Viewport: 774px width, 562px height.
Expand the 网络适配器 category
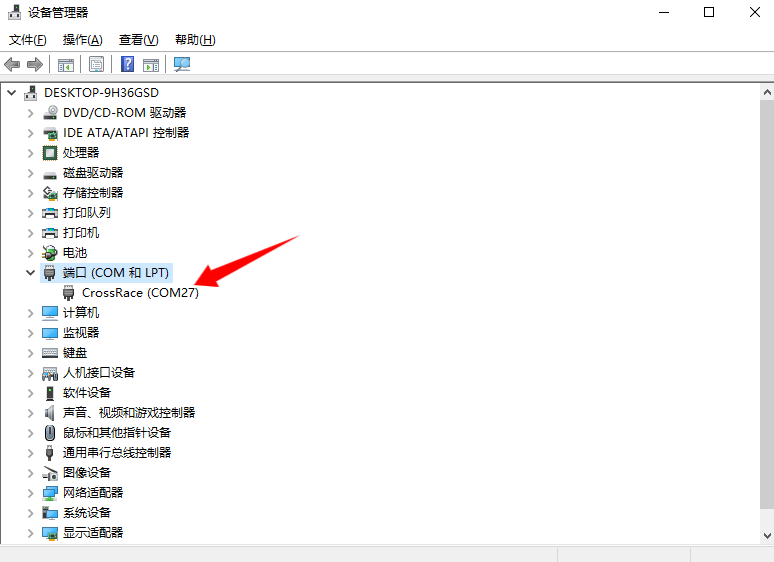pos(31,492)
